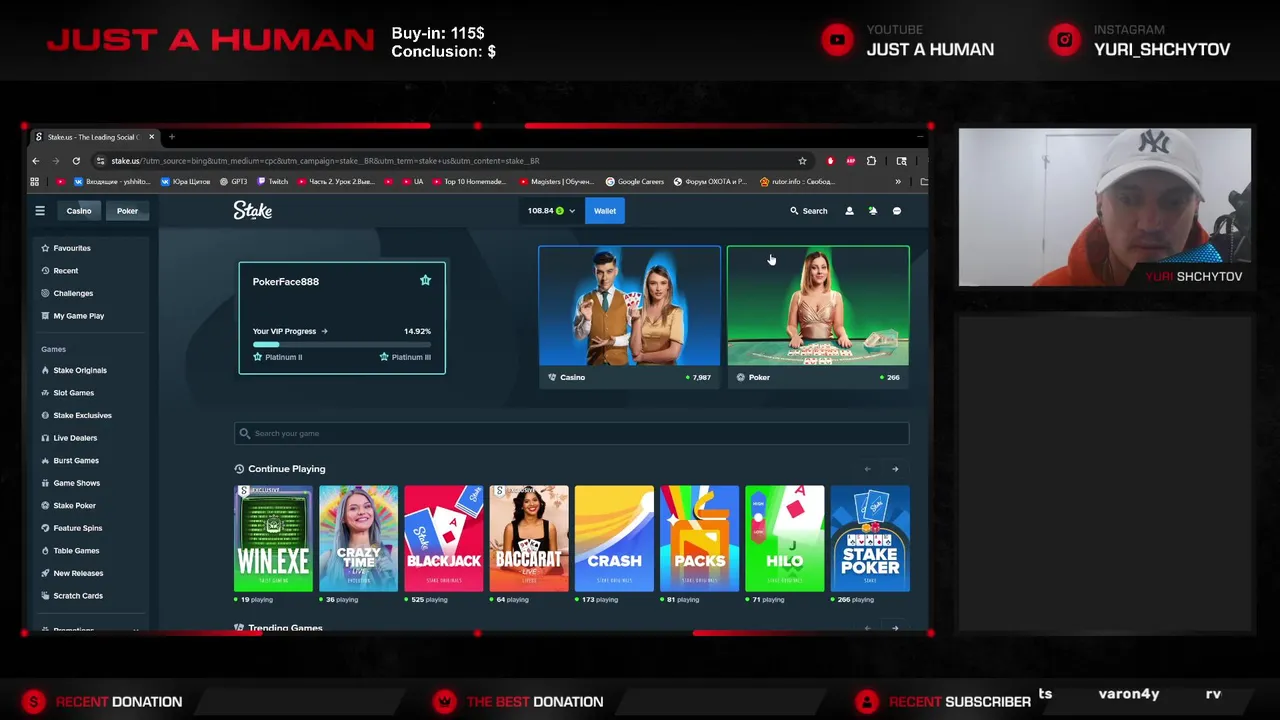Switch to the Poker tab
The height and width of the screenshot is (720, 1280).
point(127,211)
